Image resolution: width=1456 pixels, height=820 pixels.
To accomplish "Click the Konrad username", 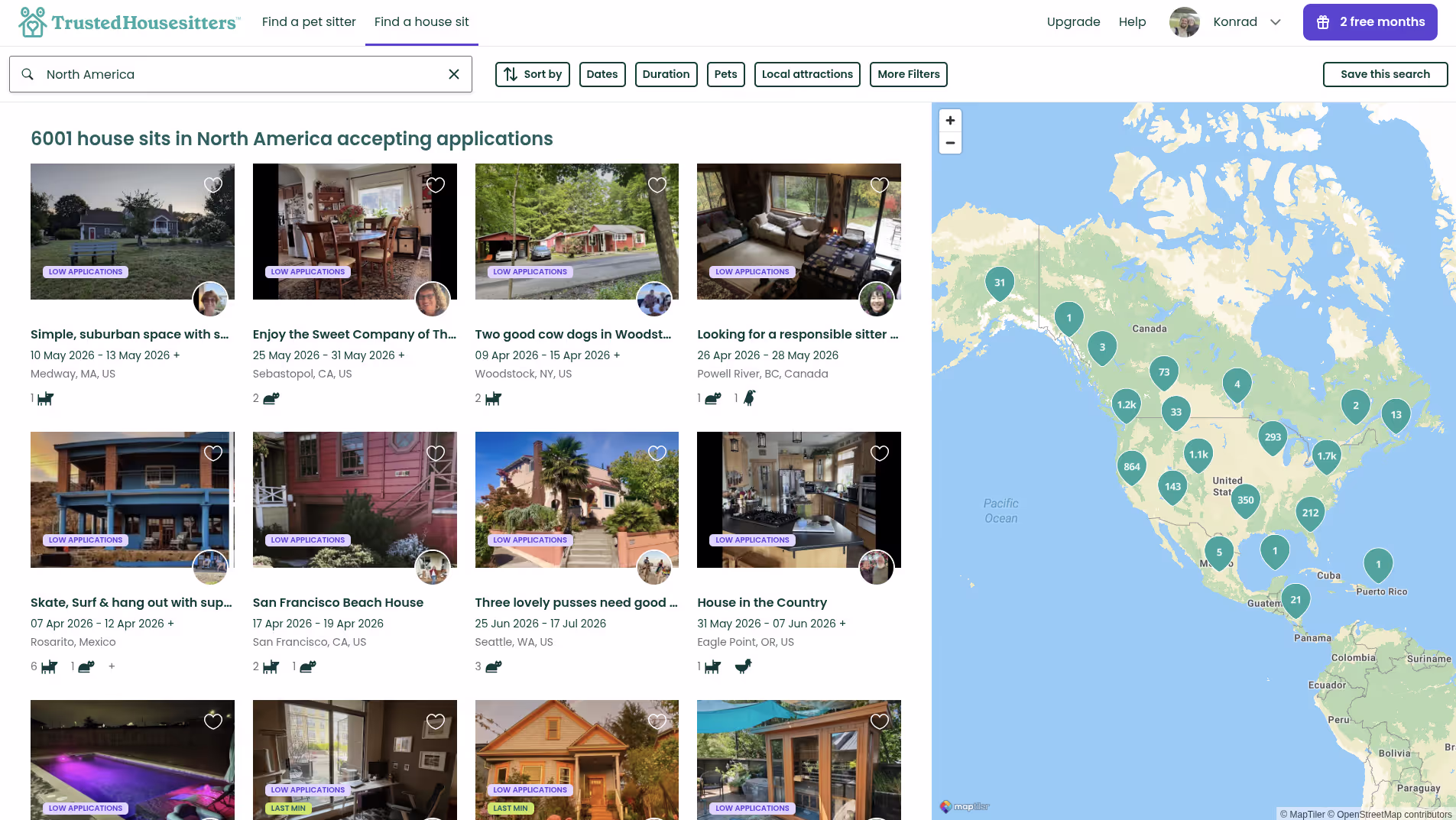I will (1235, 22).
